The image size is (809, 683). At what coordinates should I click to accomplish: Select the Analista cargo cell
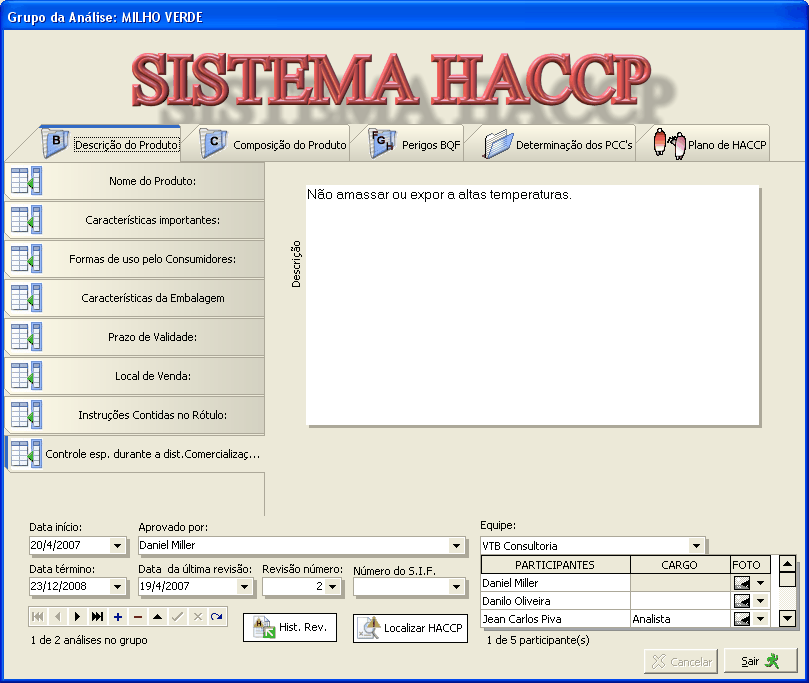pos(680,619)
